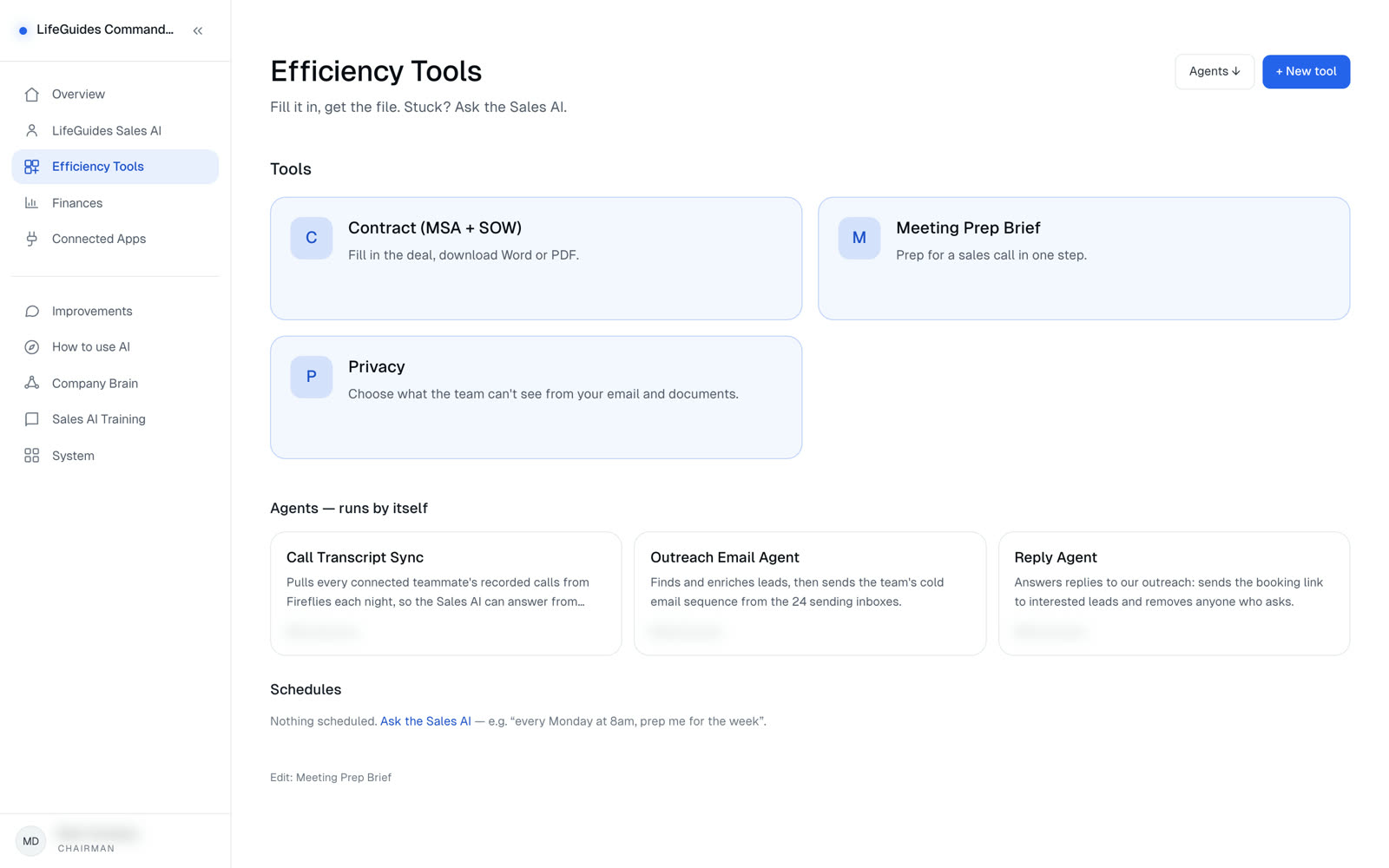Open System page in sidebar
Viewport: 1389px width, 868px height.
pos(115,456)
